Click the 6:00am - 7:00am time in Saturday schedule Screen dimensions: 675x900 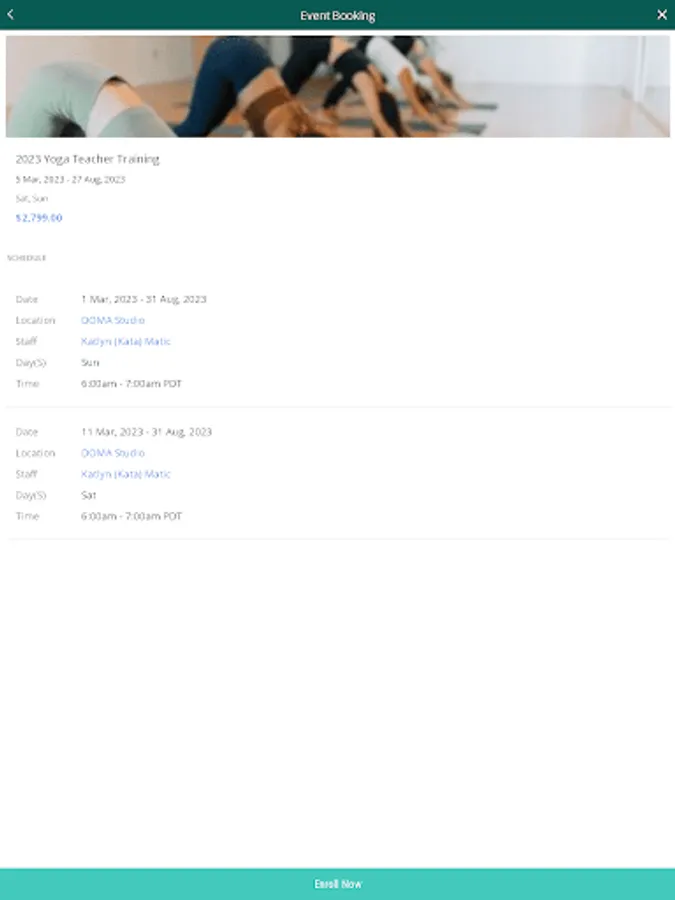(x=131, y=517)
